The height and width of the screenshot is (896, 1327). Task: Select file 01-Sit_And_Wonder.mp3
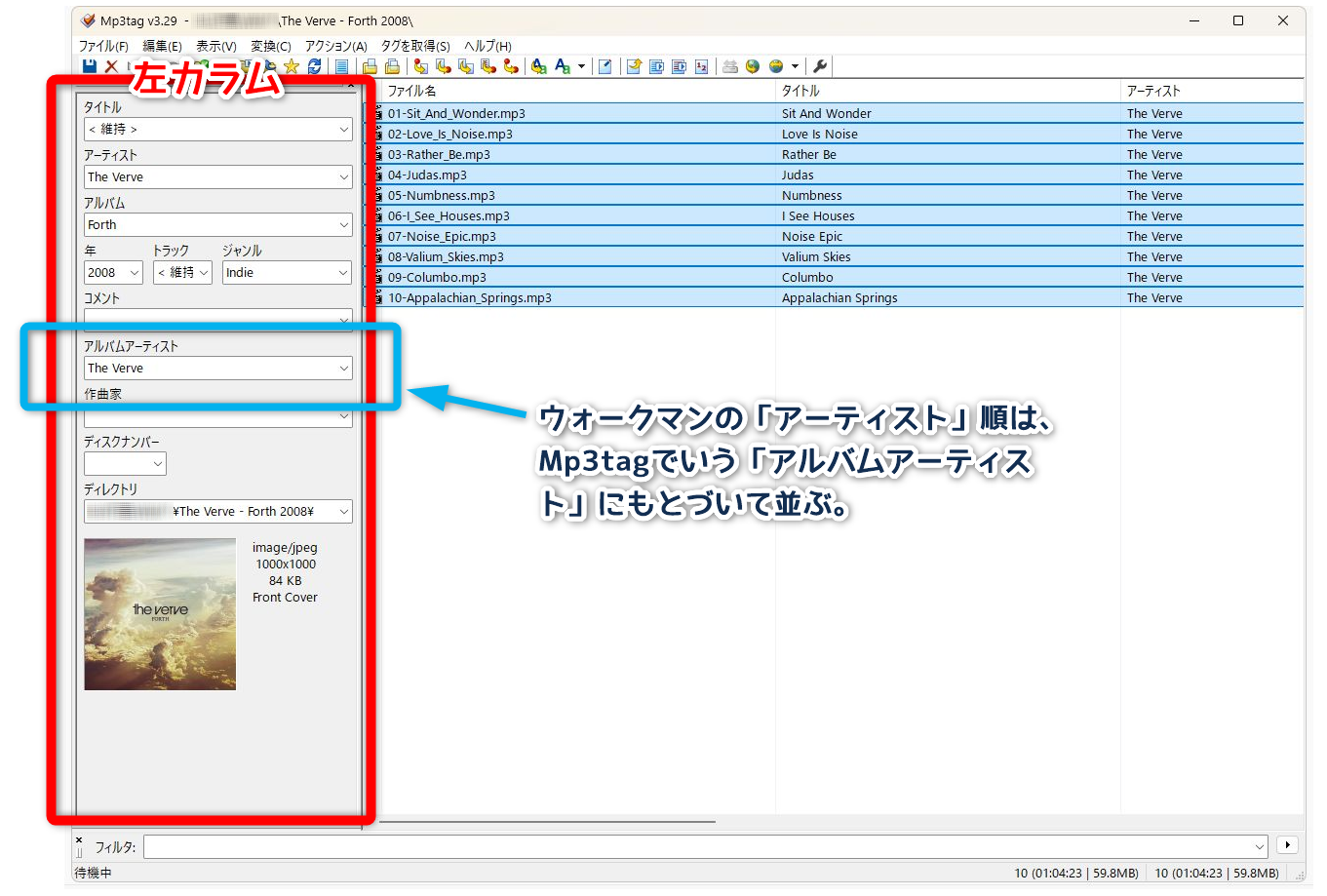(456, 114)
